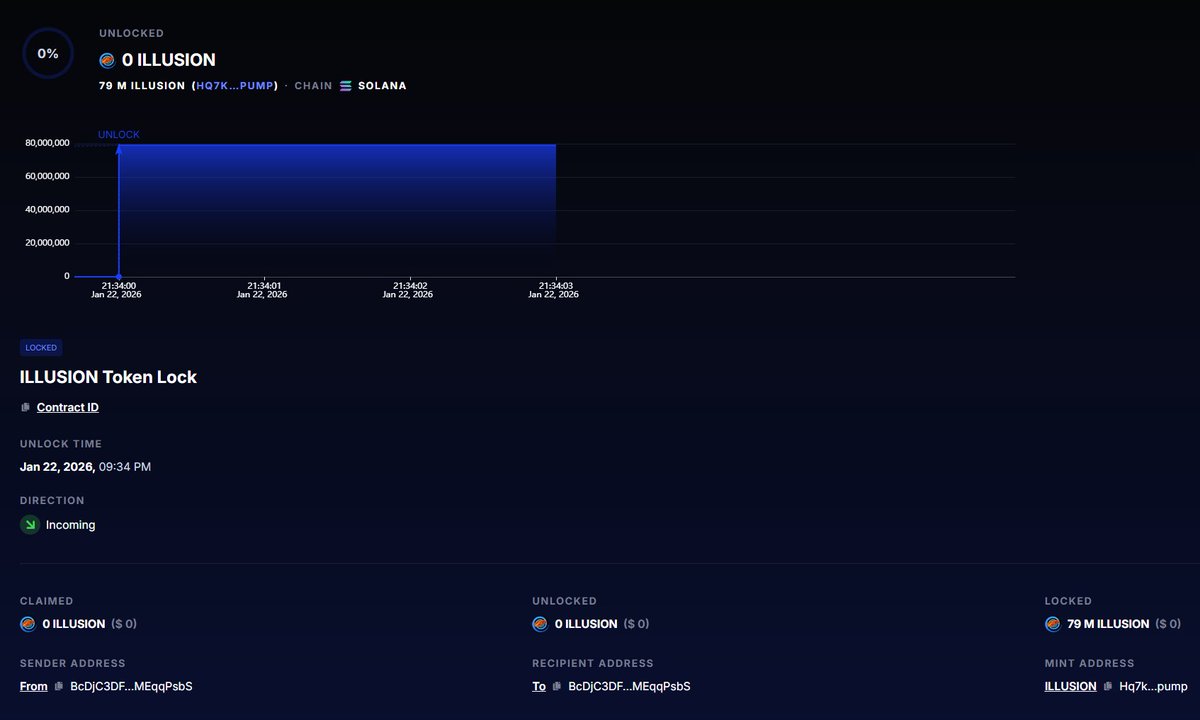This screenshot has height=720, width=1200.
Task: Open the ILLUSION mint address link
Action: pyautogui.click(x=1071, y=687)
